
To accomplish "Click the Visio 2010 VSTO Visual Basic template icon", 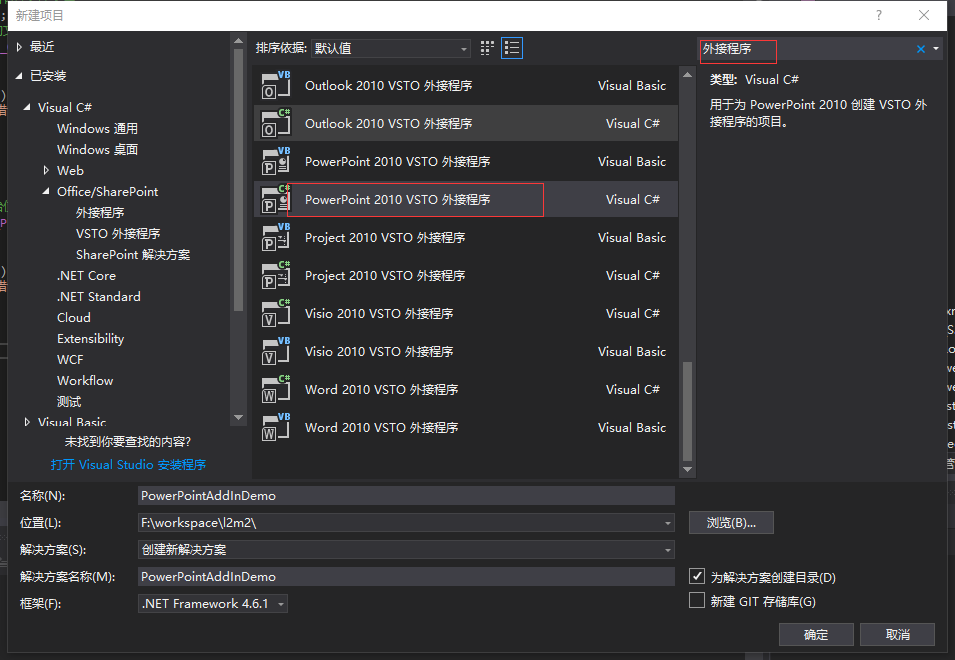I will [x=276, y=351].
